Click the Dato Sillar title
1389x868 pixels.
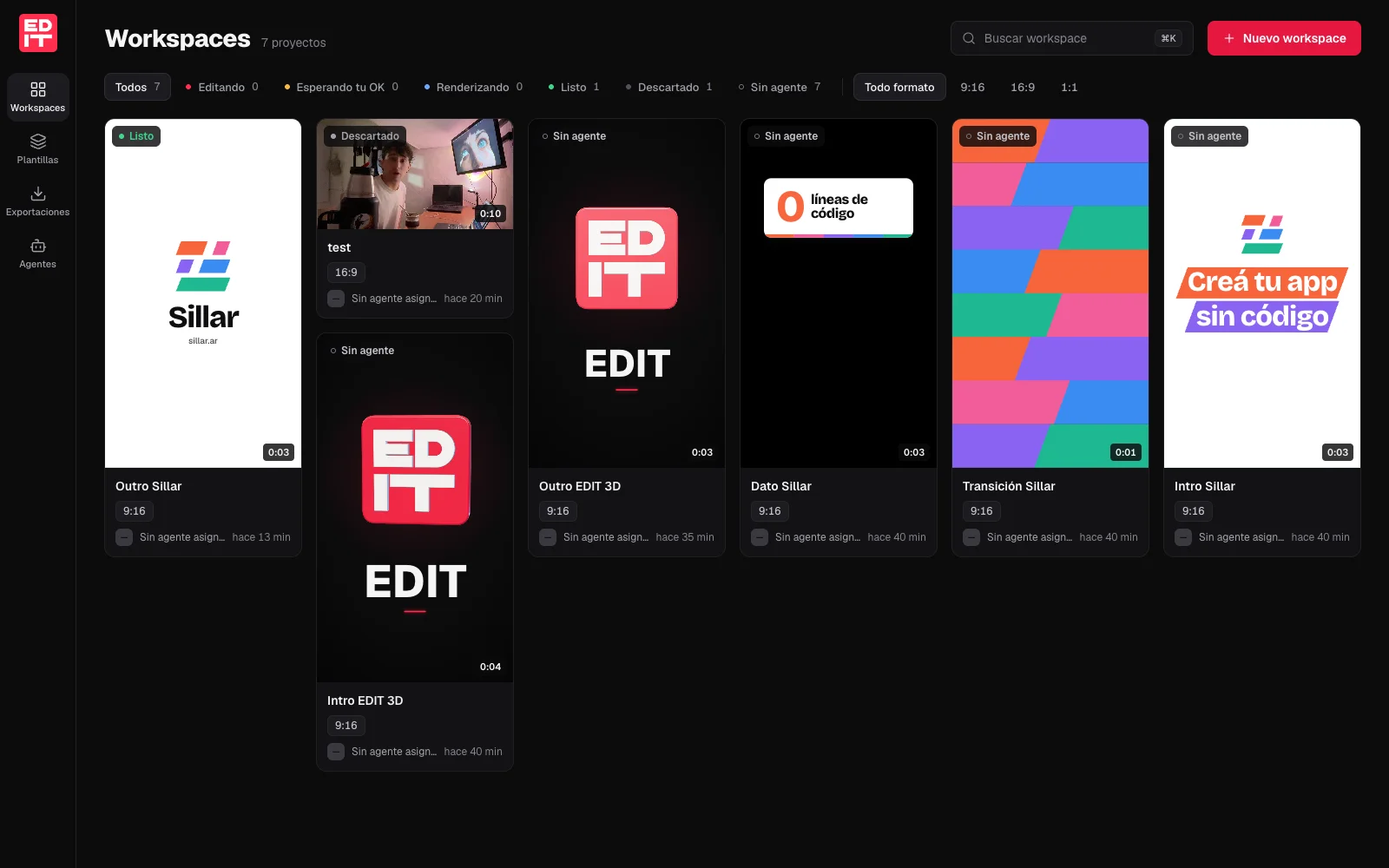(781, 486)
